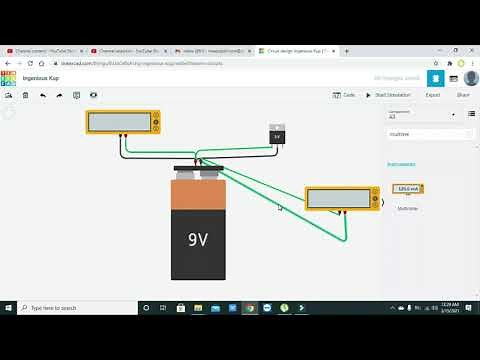Open the component list view icon
480x360 pixels.
pyautogui.click(x=453, y=79)
